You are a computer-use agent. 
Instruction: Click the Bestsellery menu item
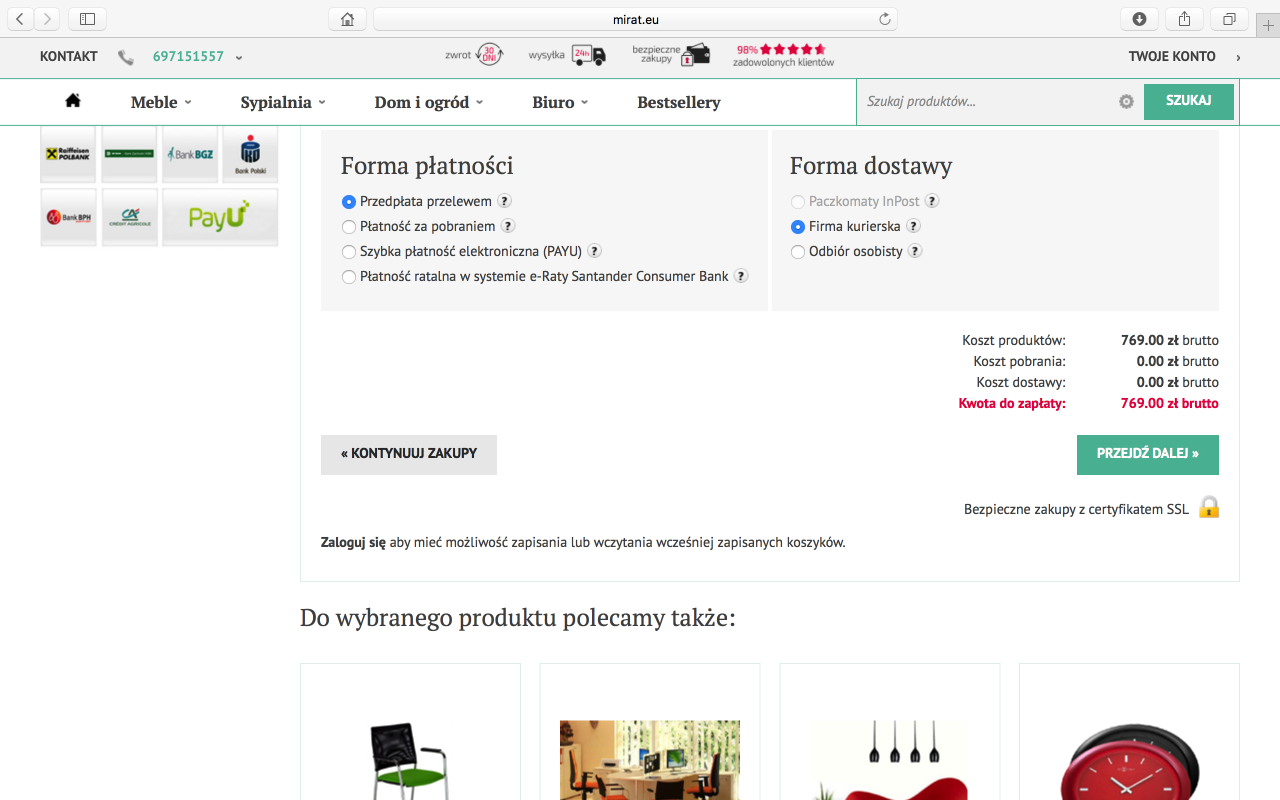pyautogui.click(x=679, y=101)
